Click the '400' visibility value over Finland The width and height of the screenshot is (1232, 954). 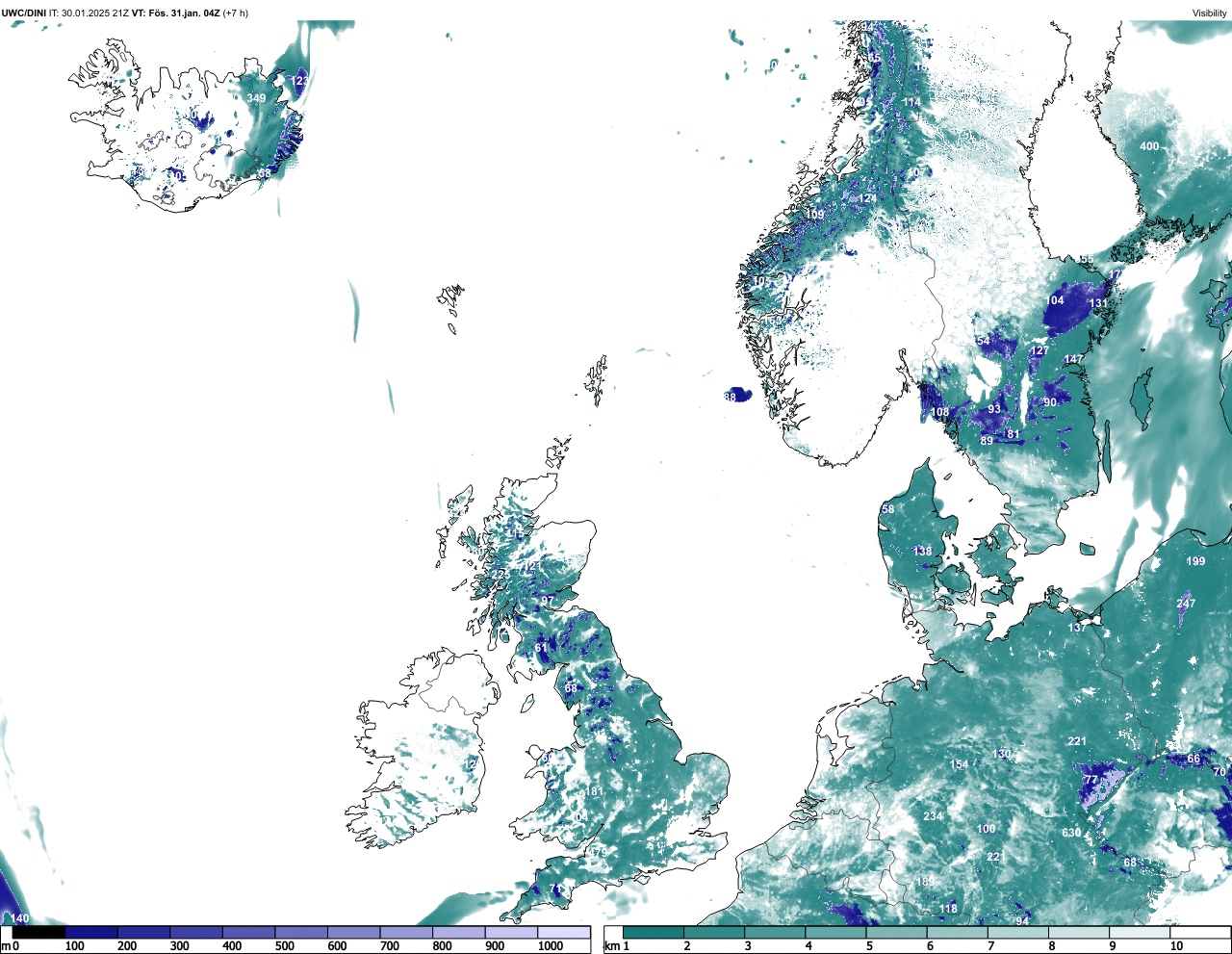pyautogui.click(x=1149, y=146)
